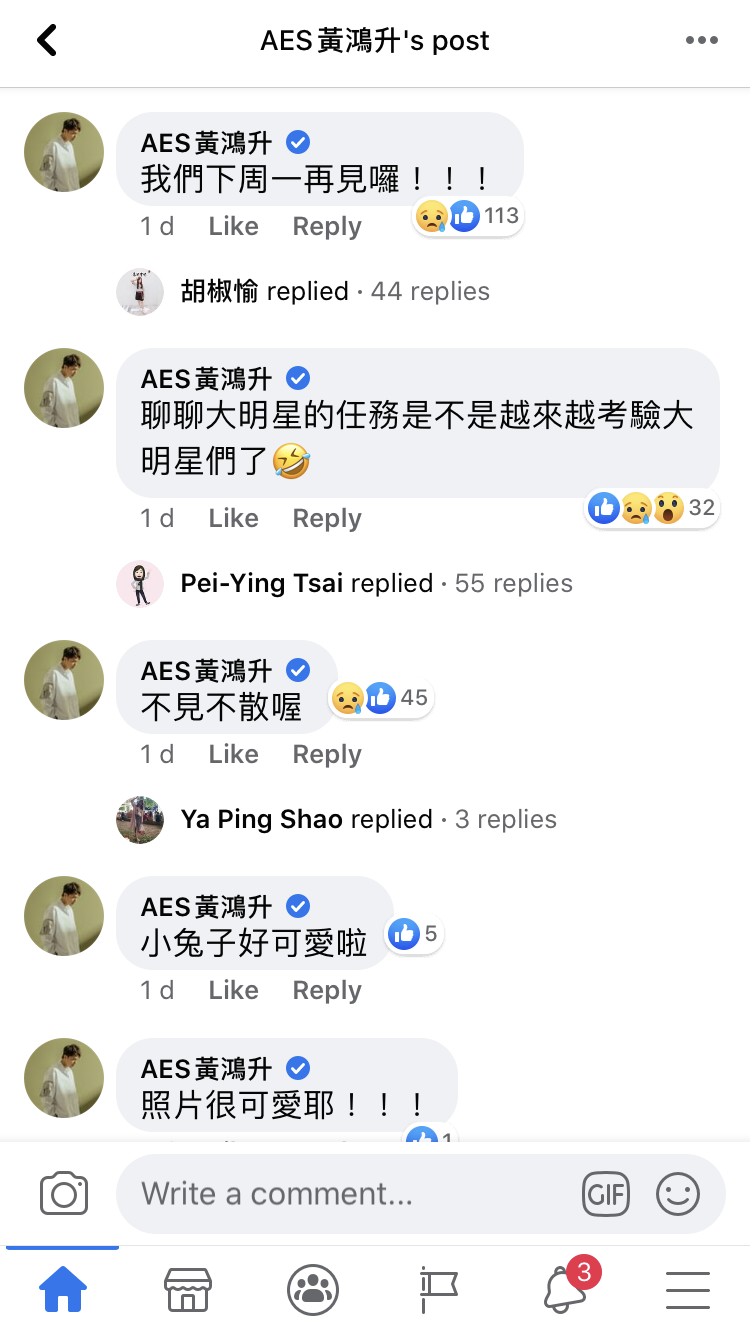Open the emoji smiley picker
Viewport: 750px width, 1334px height.
pyautogui.click(x=678, y=1194)
